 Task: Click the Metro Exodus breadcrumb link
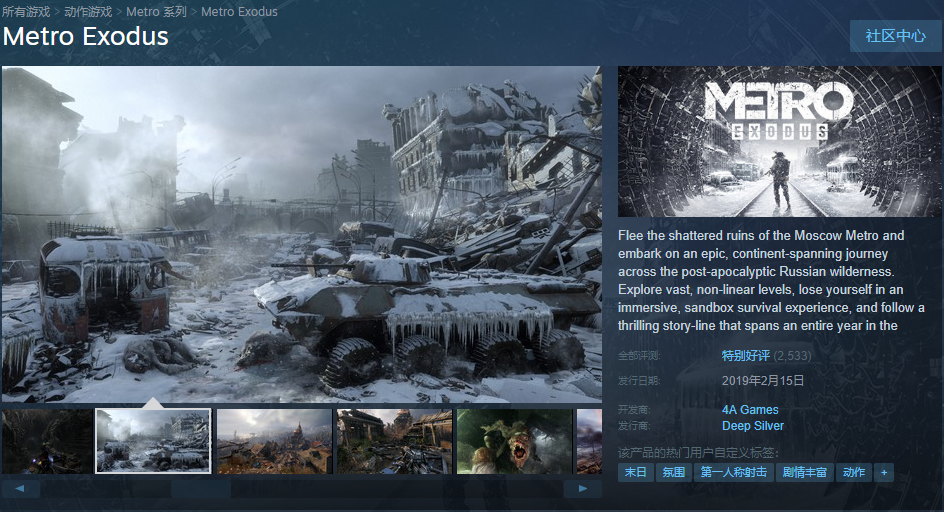(239, 11)
